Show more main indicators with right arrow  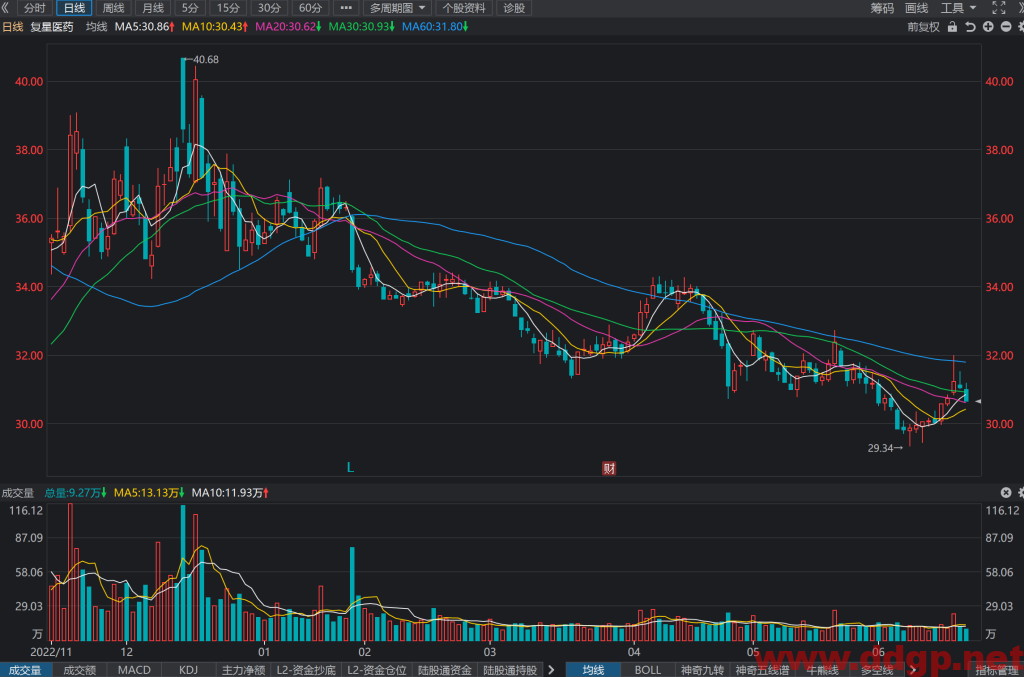(912, 670)
